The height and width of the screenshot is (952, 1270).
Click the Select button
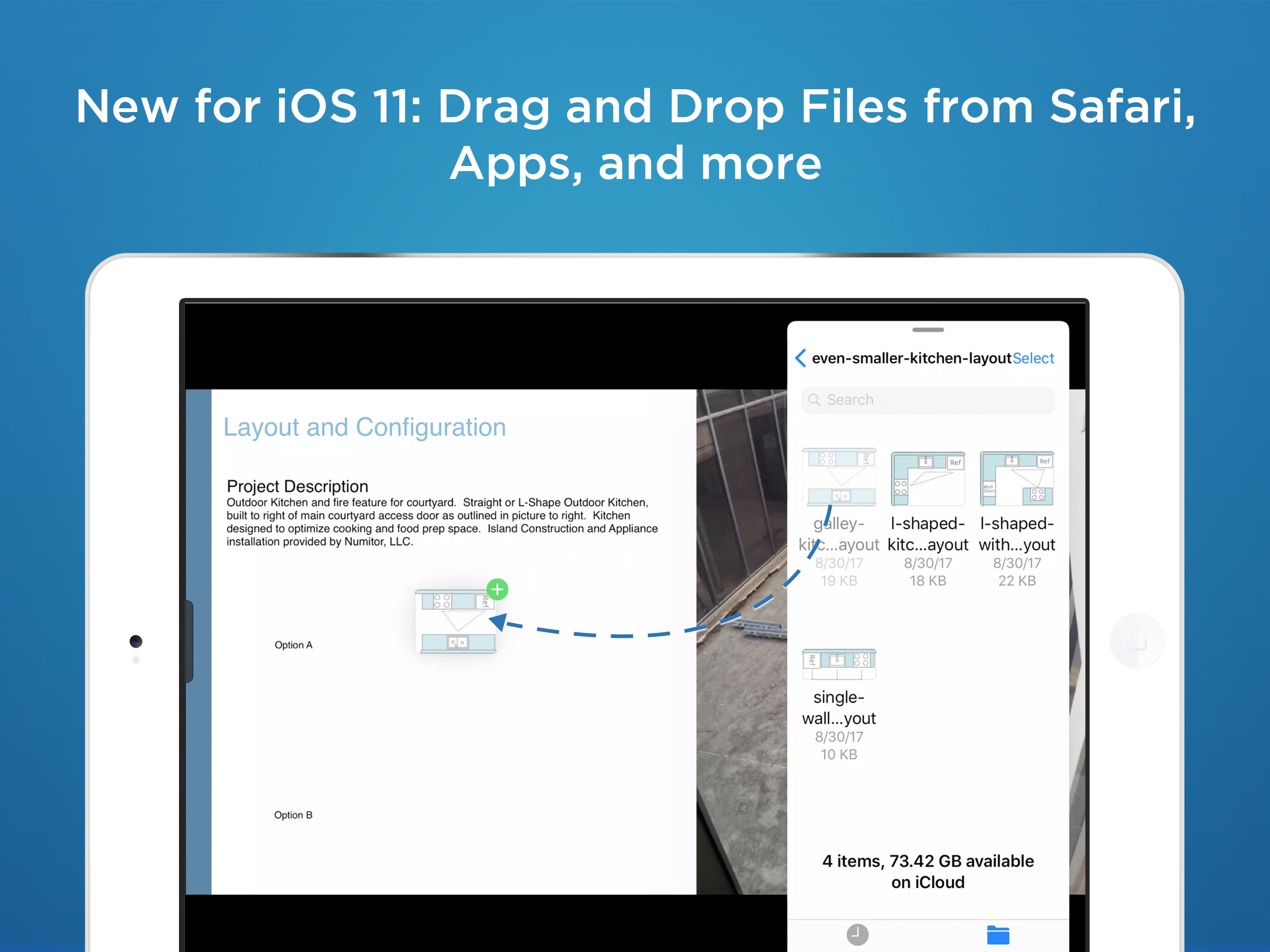coord(1033,358)
